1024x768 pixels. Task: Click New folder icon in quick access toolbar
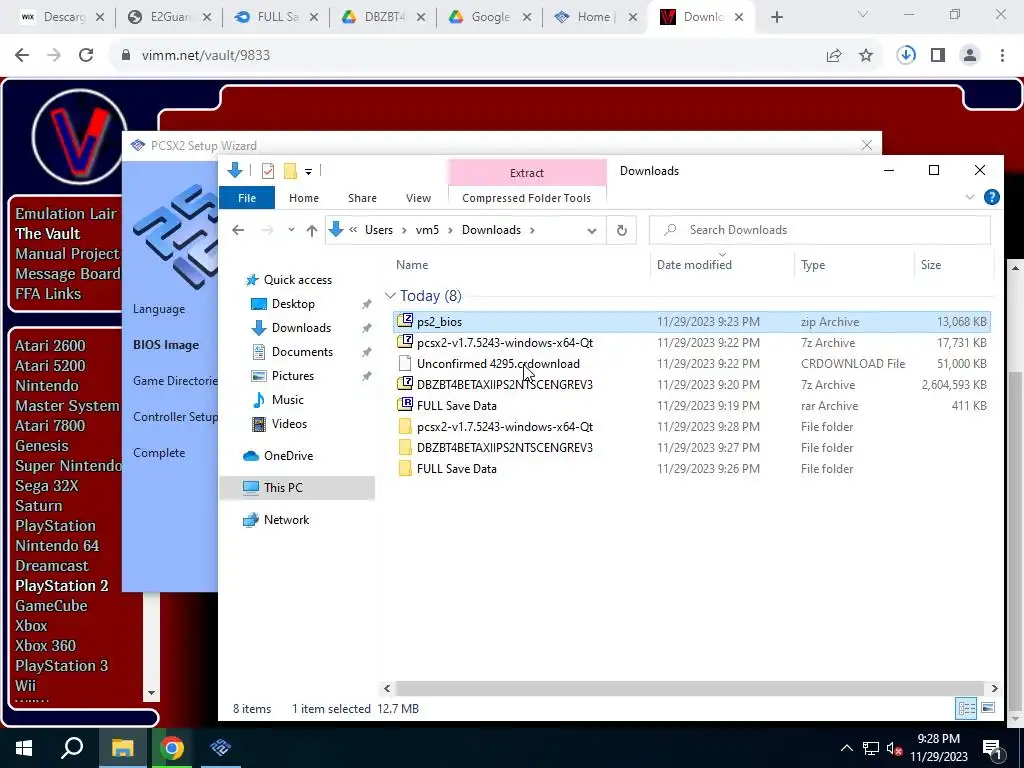point(290,171)
